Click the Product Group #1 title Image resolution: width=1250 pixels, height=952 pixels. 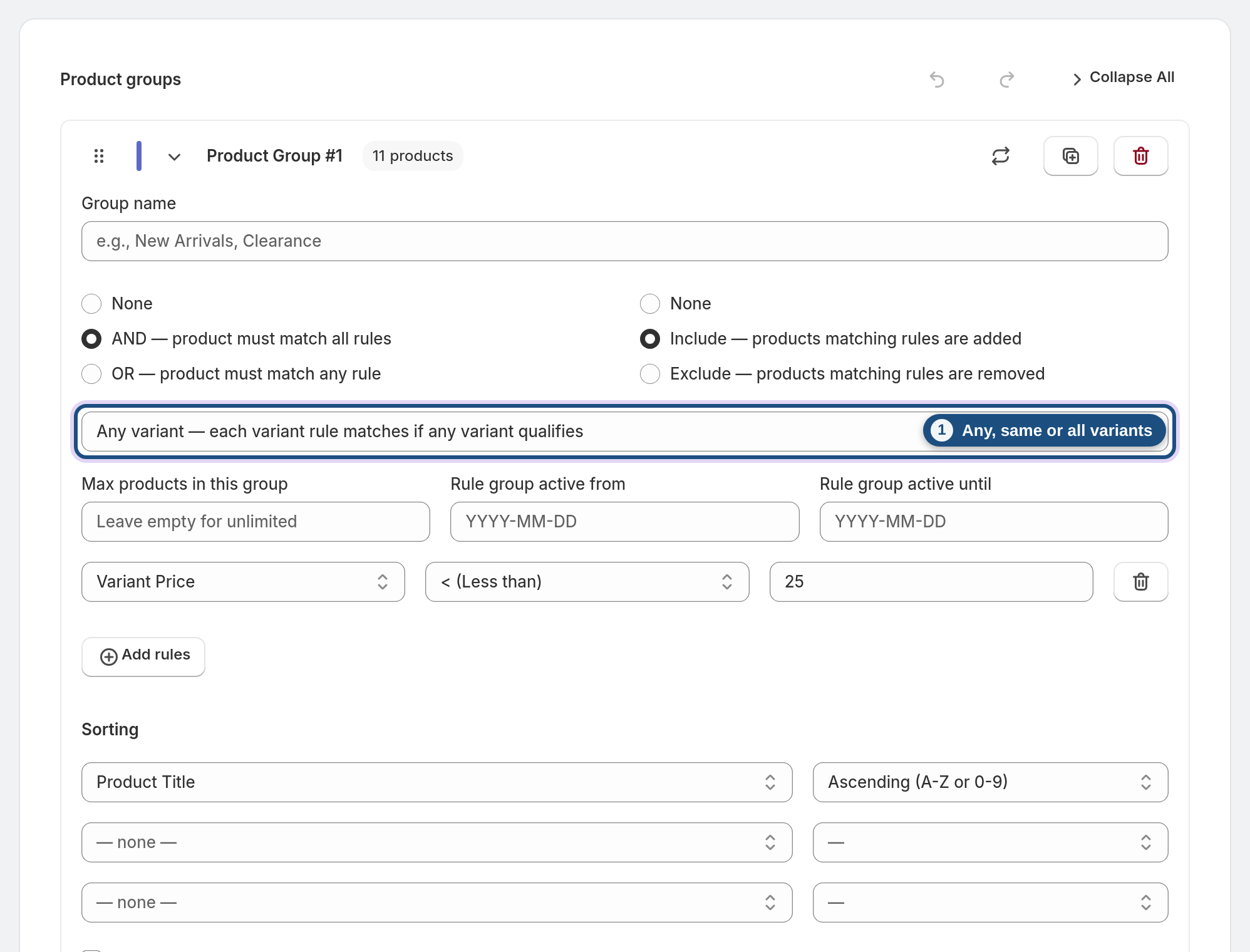click(275, 156)
